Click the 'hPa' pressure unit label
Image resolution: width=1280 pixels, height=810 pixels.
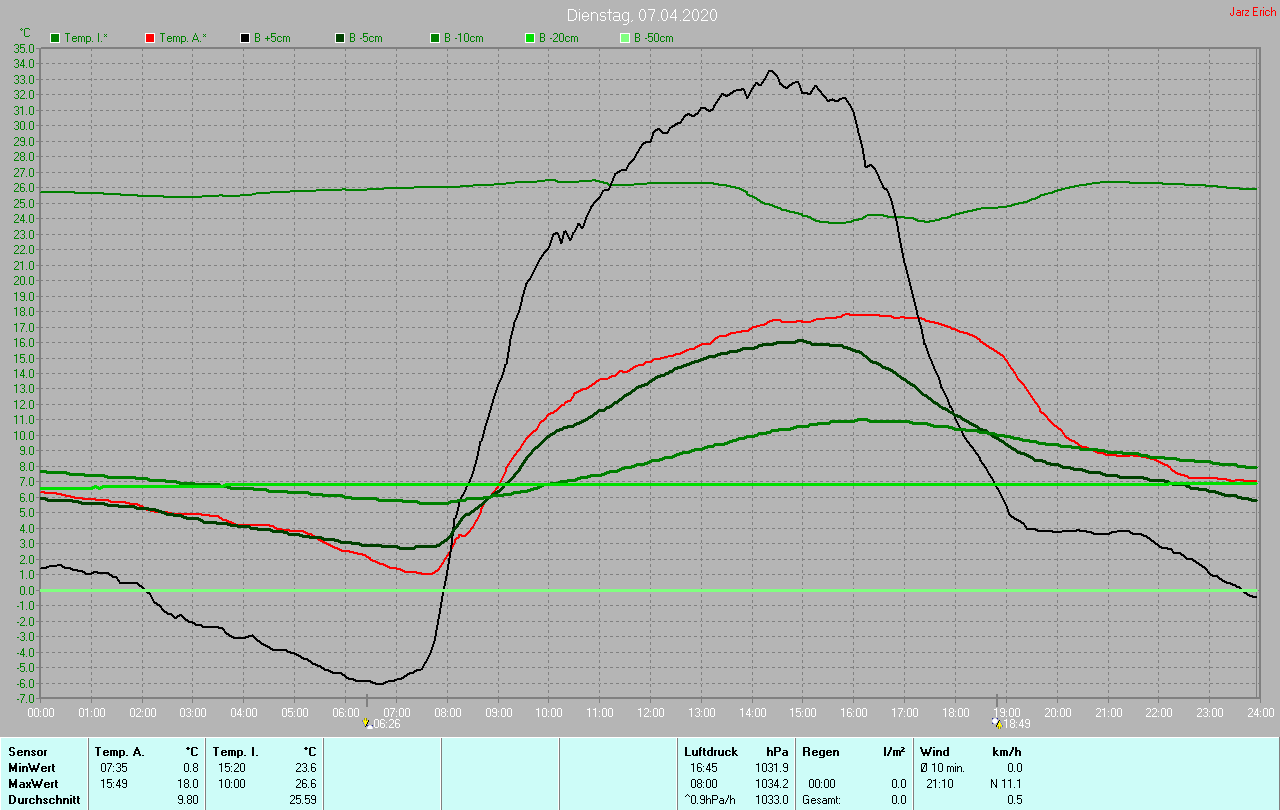[778, 751]
